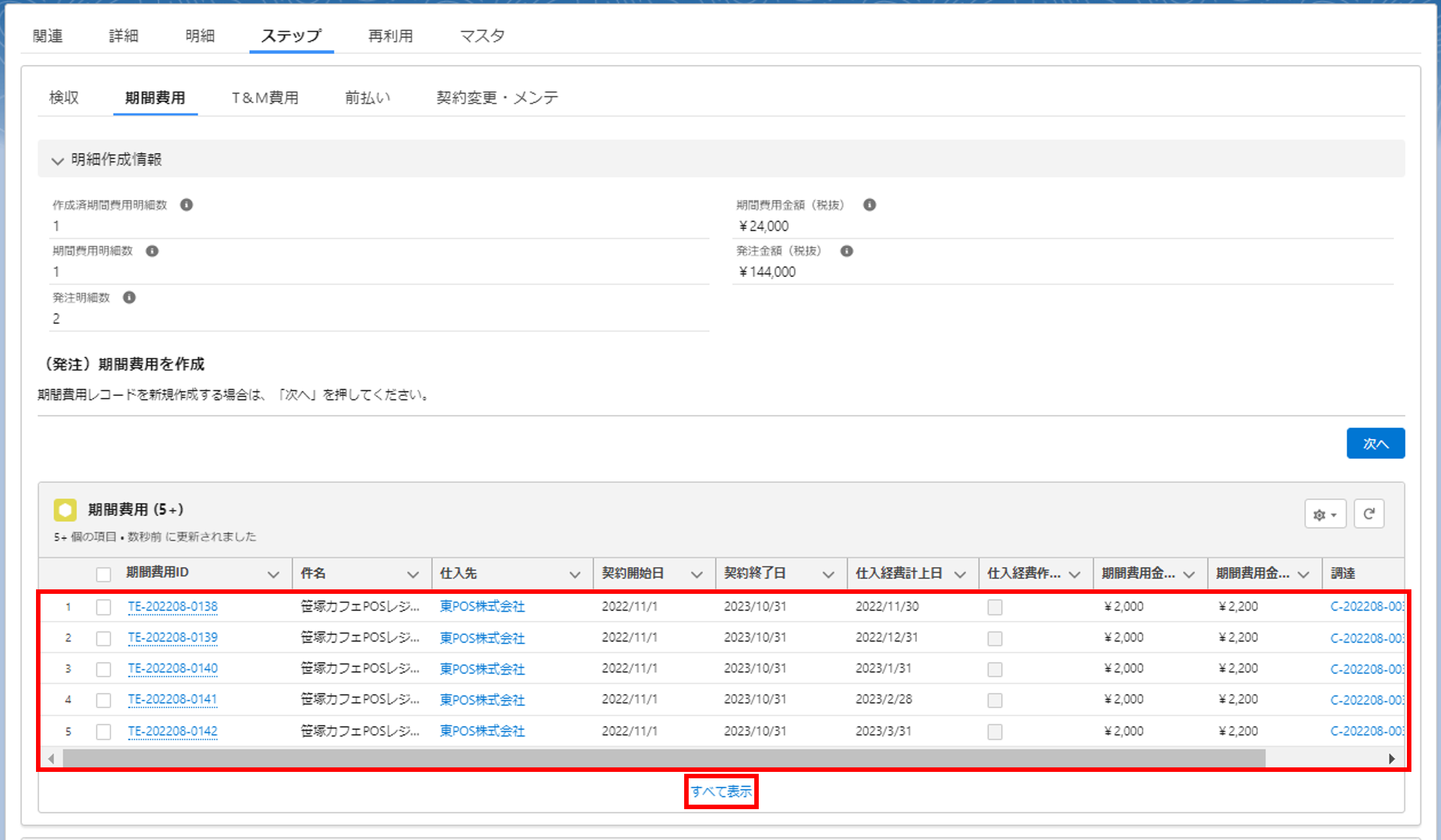This screenshot has height=840, width=1441.
Task: Click the 期間費用 list yellow object icon
Action: (x=65, y=510)
